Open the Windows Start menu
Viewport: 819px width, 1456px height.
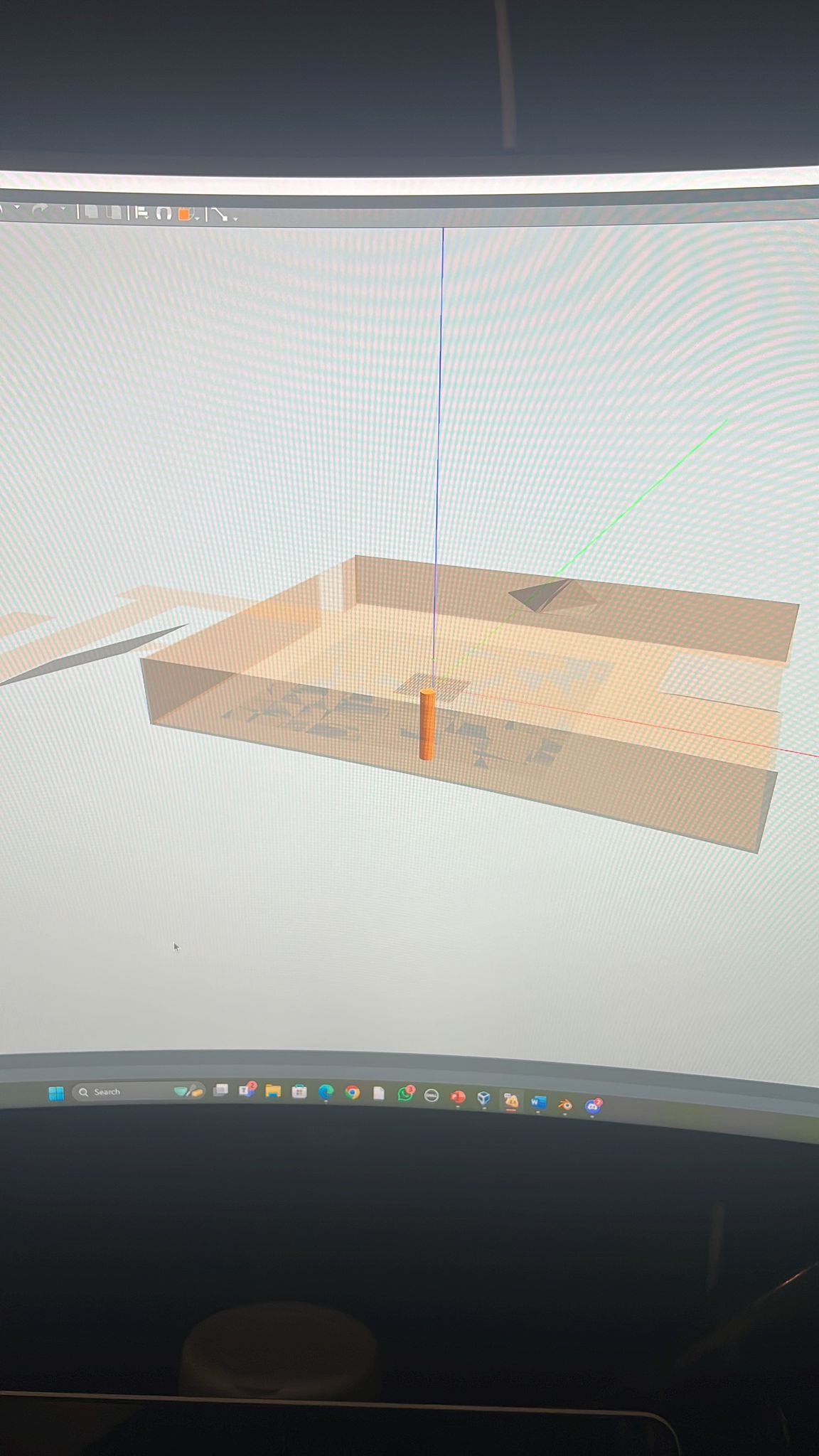[56, 1093]
